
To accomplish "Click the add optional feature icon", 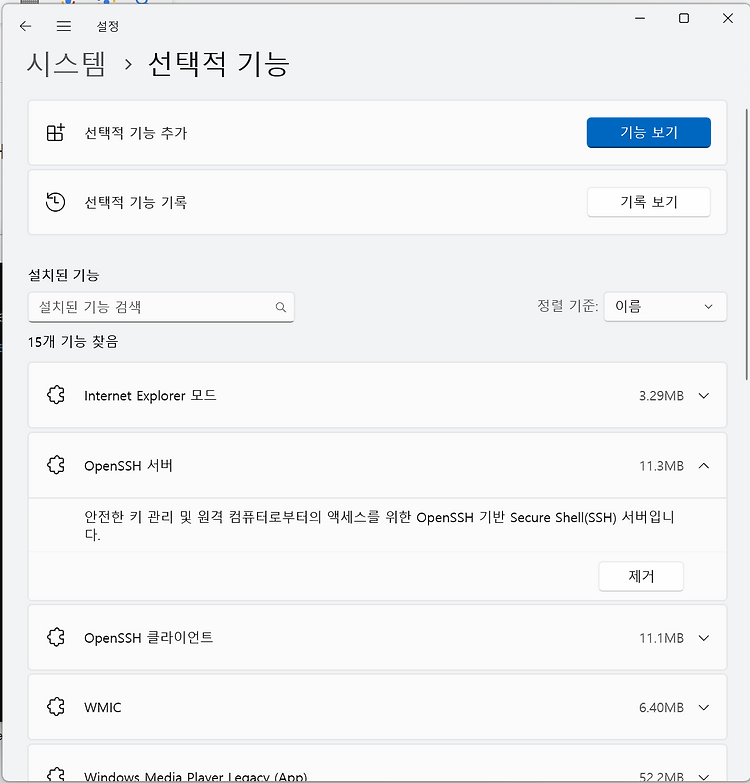I will pos(55,133).
